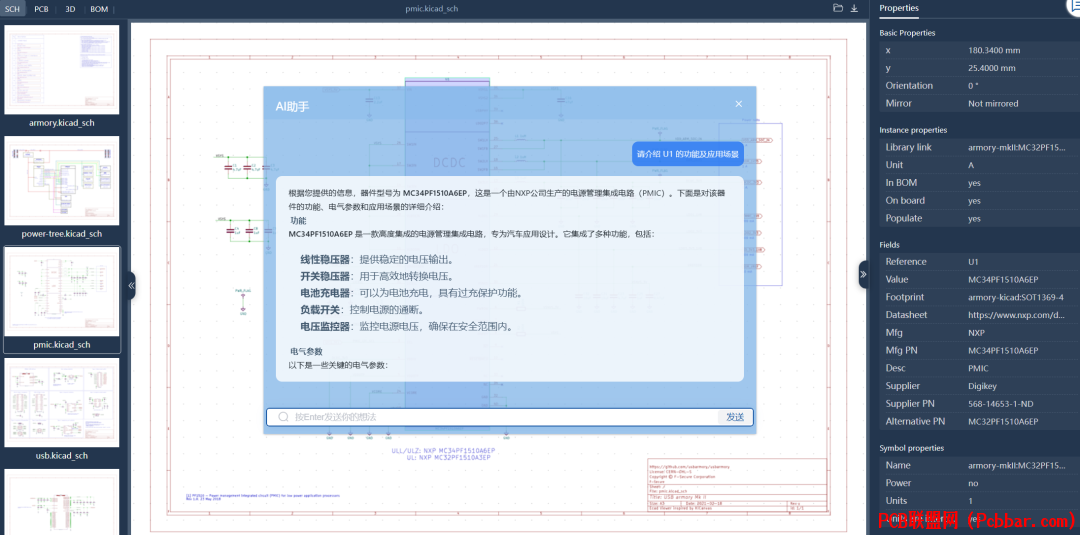Switch to the 3D tab
Viewport: 1080px width, 535px height.
click(70, 9)
